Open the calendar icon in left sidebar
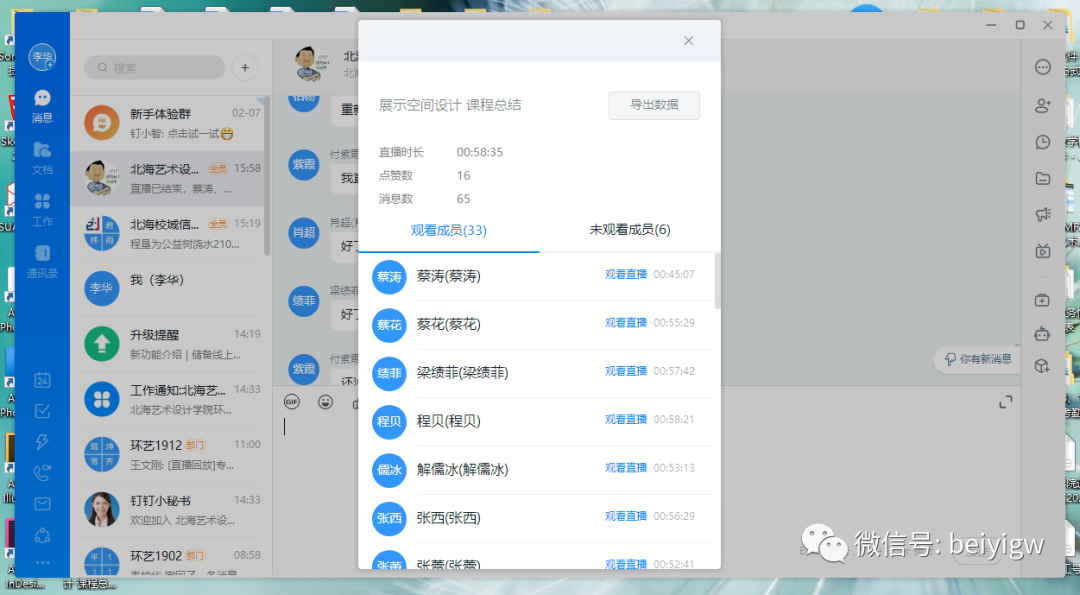The image size is (1080, 595). pyautogui.click(x=42, y=380)
